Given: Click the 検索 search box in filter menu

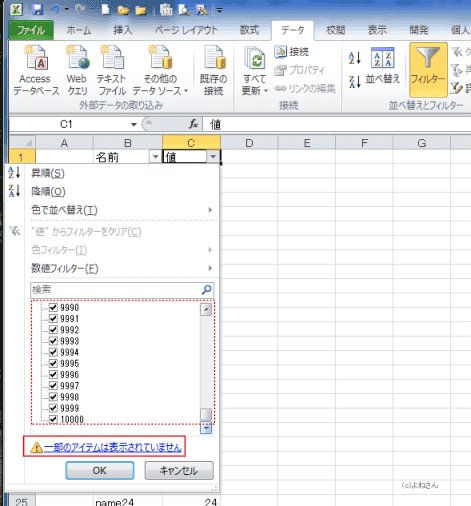Looking at the screenshot, I should [x=122, y=290].
